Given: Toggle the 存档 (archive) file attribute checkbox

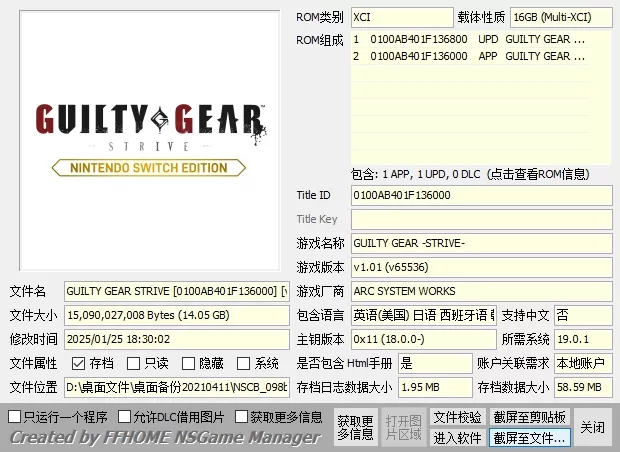Looking at the screenshot, I should coord(80,364).
